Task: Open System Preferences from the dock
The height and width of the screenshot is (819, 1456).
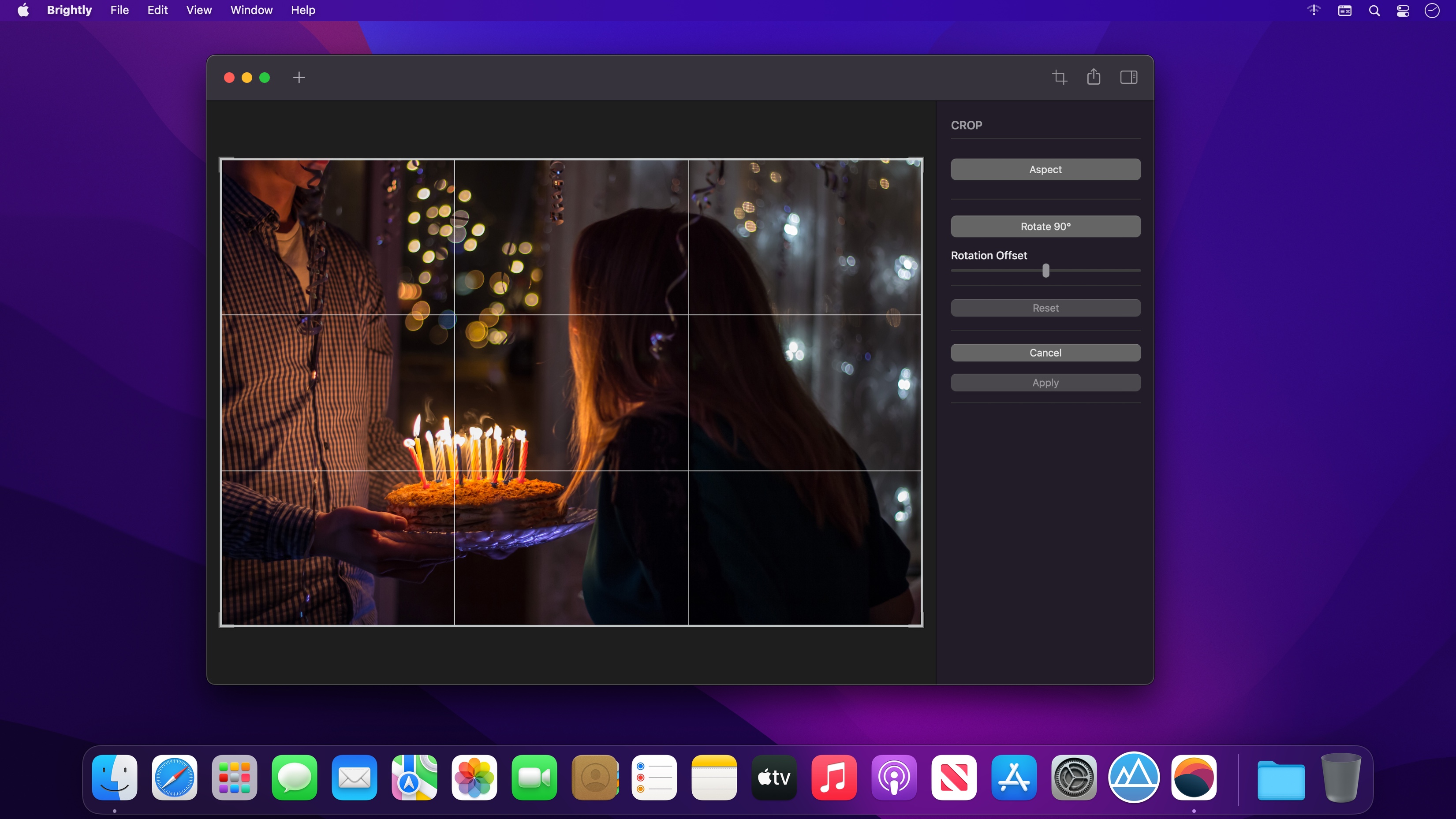Action: pos(1074,778)
